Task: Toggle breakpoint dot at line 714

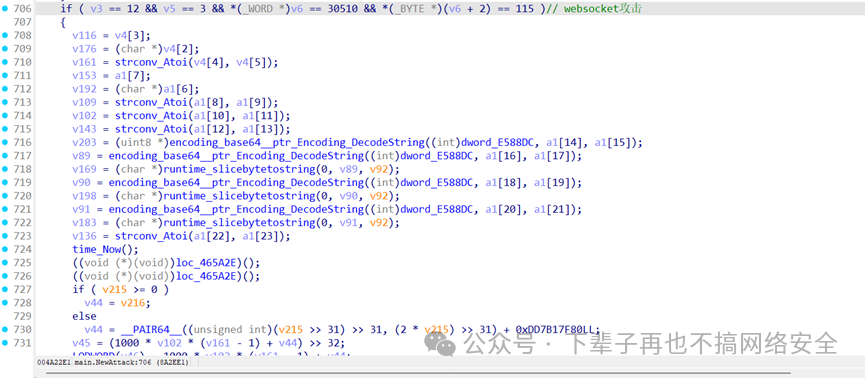Action: coord(5,115)
